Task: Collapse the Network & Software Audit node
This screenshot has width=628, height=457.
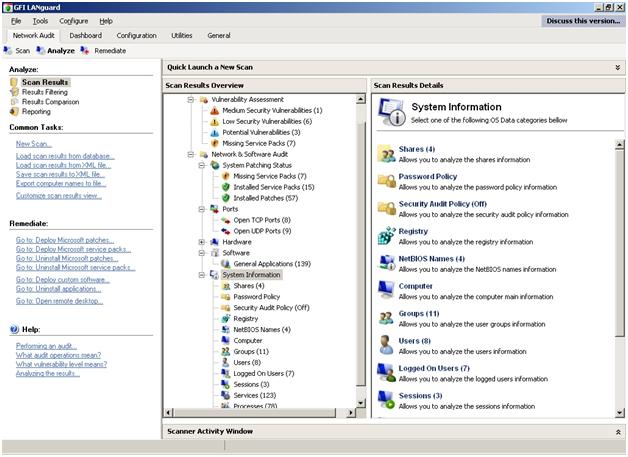Action: click(191, 154)
